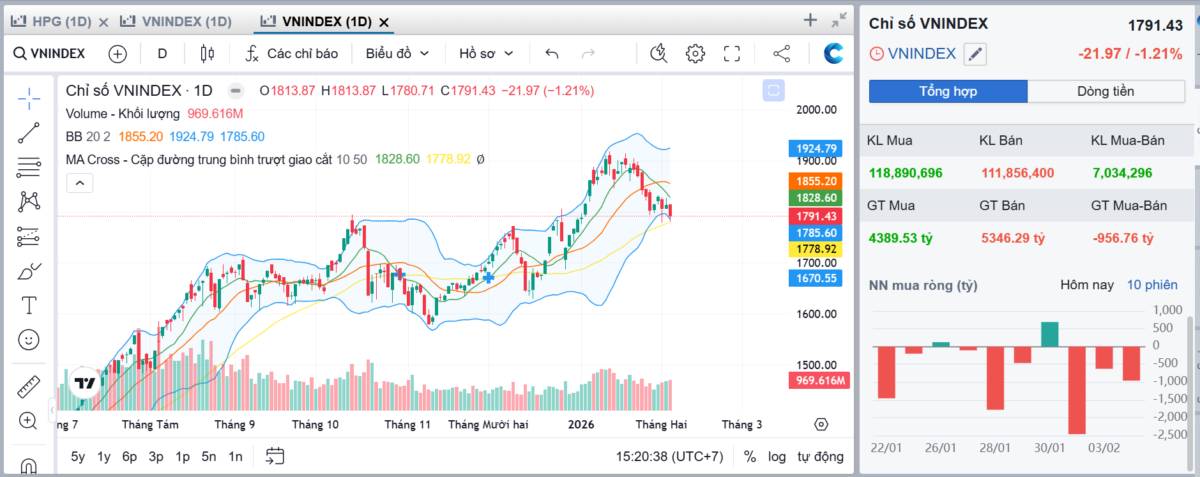This screenshot has width=1200, height=477.
Task: Click the blue C logo icon
Action: [x=833, y=53]
